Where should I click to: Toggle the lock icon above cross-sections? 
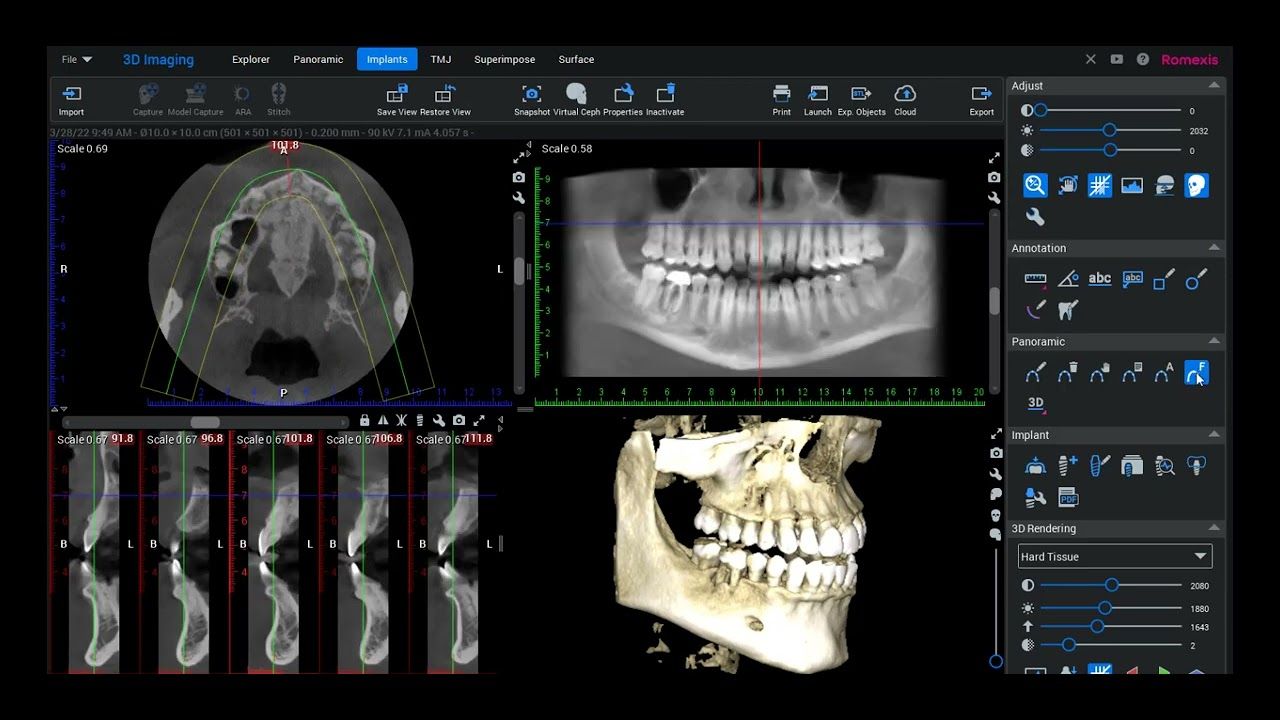click(x=364, y=421)
